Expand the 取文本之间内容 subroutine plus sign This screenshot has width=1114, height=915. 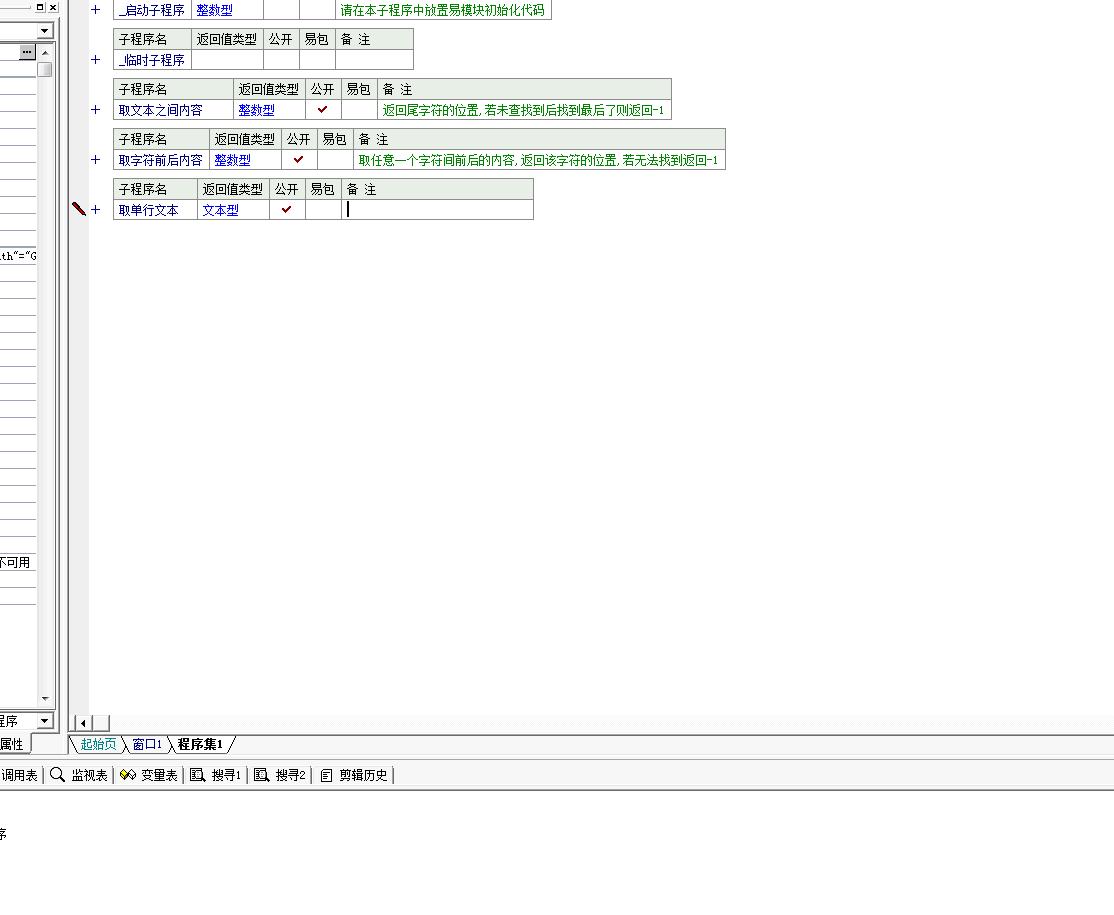tap(96, 110)
